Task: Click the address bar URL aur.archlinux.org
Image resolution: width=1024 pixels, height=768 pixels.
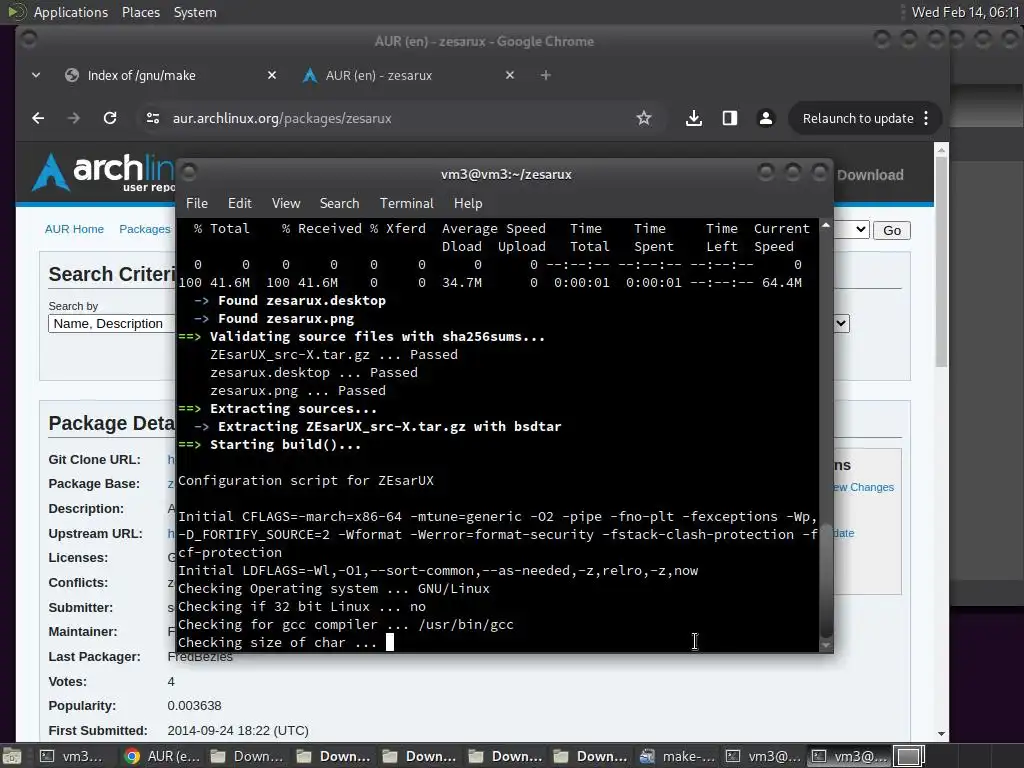Action: [282, 118]
